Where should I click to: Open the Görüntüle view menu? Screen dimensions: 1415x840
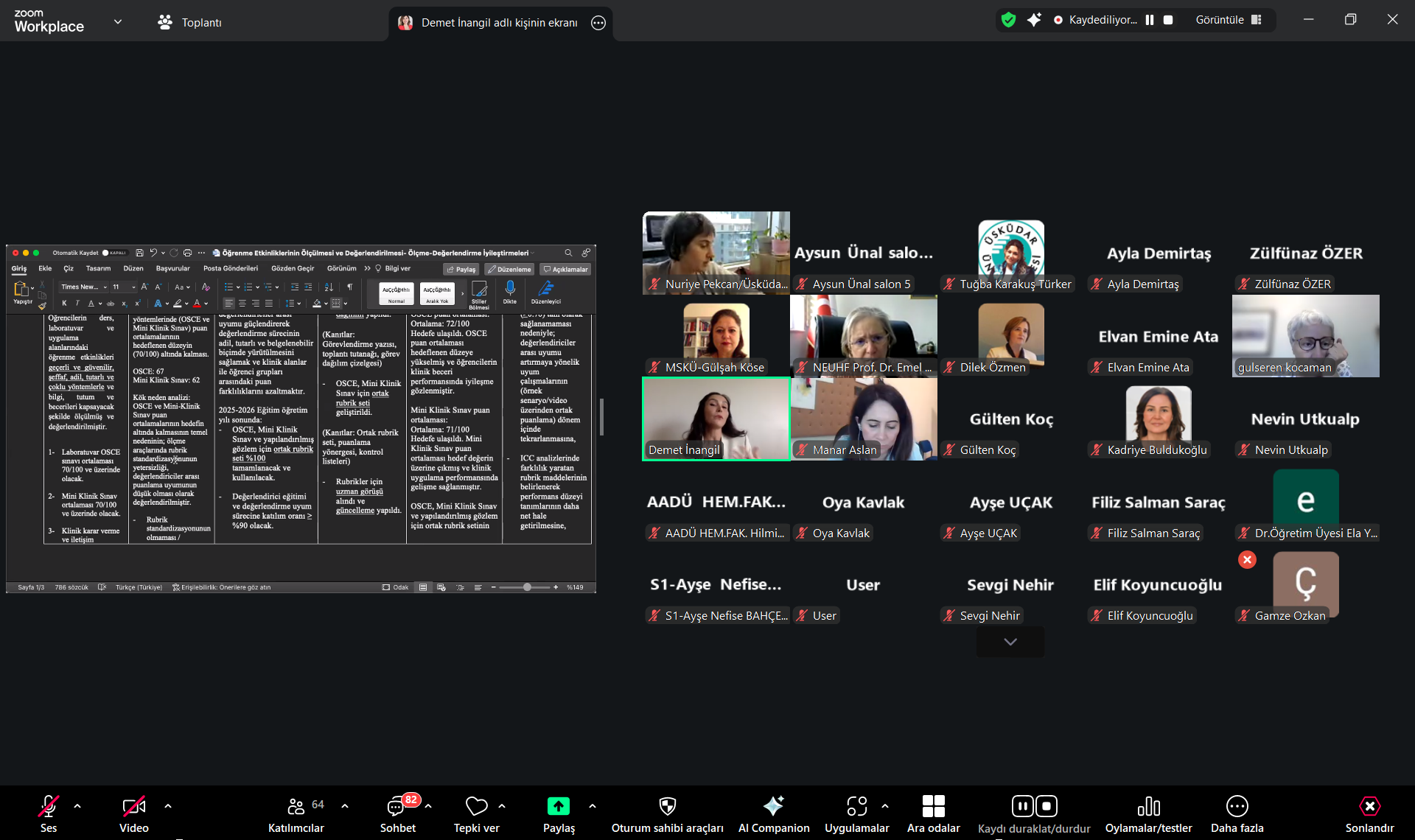(1228, 20)
